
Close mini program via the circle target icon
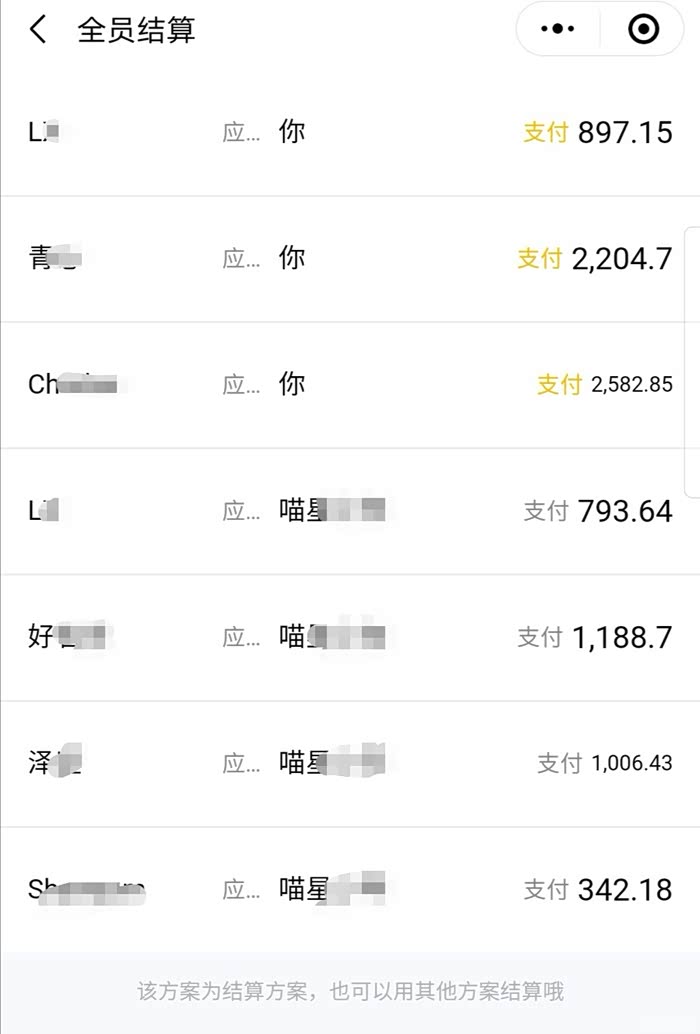point(643,30)
